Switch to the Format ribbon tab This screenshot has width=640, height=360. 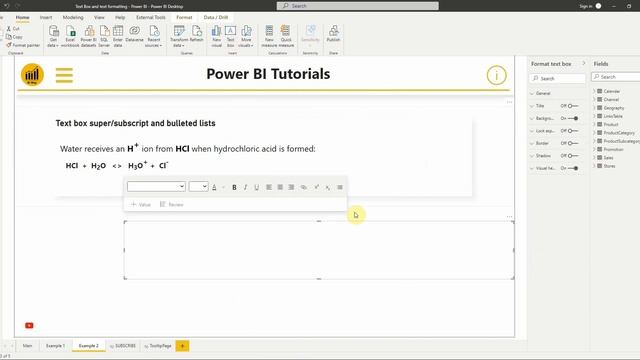(184, 18)
